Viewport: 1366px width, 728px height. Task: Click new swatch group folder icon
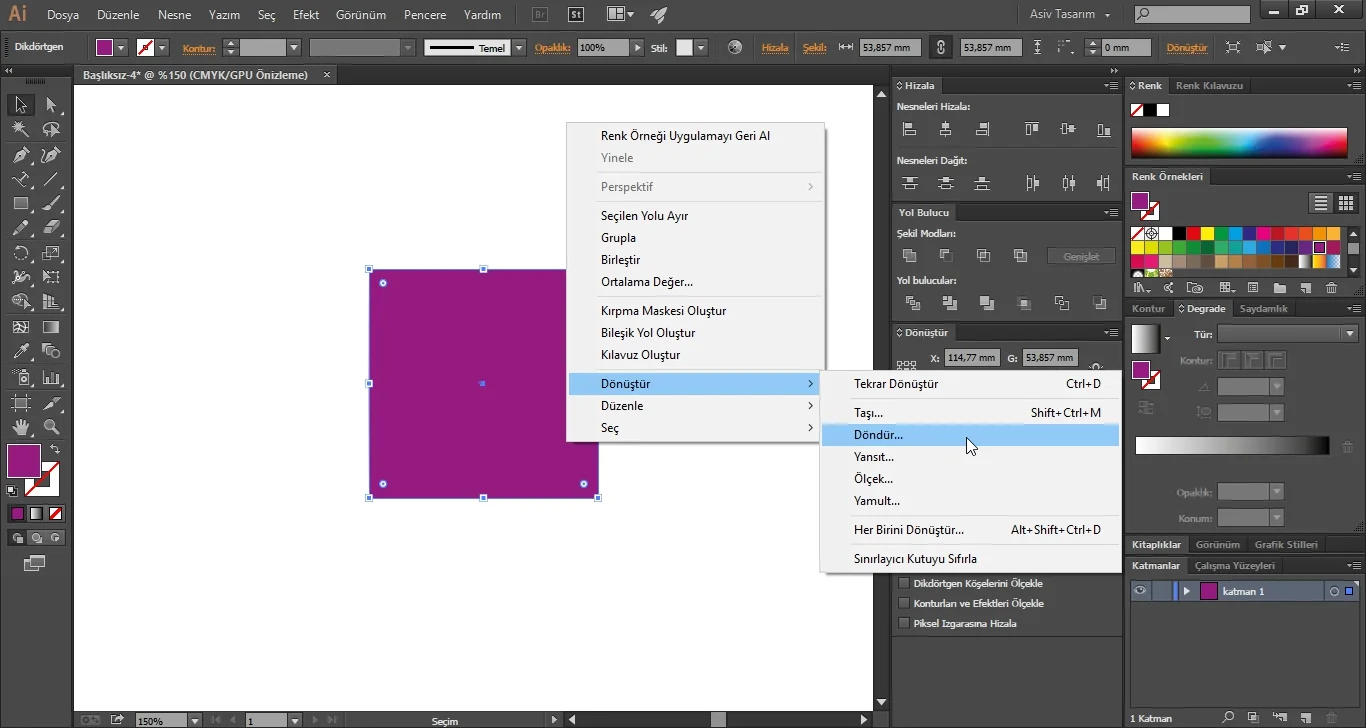(1279, 288)
